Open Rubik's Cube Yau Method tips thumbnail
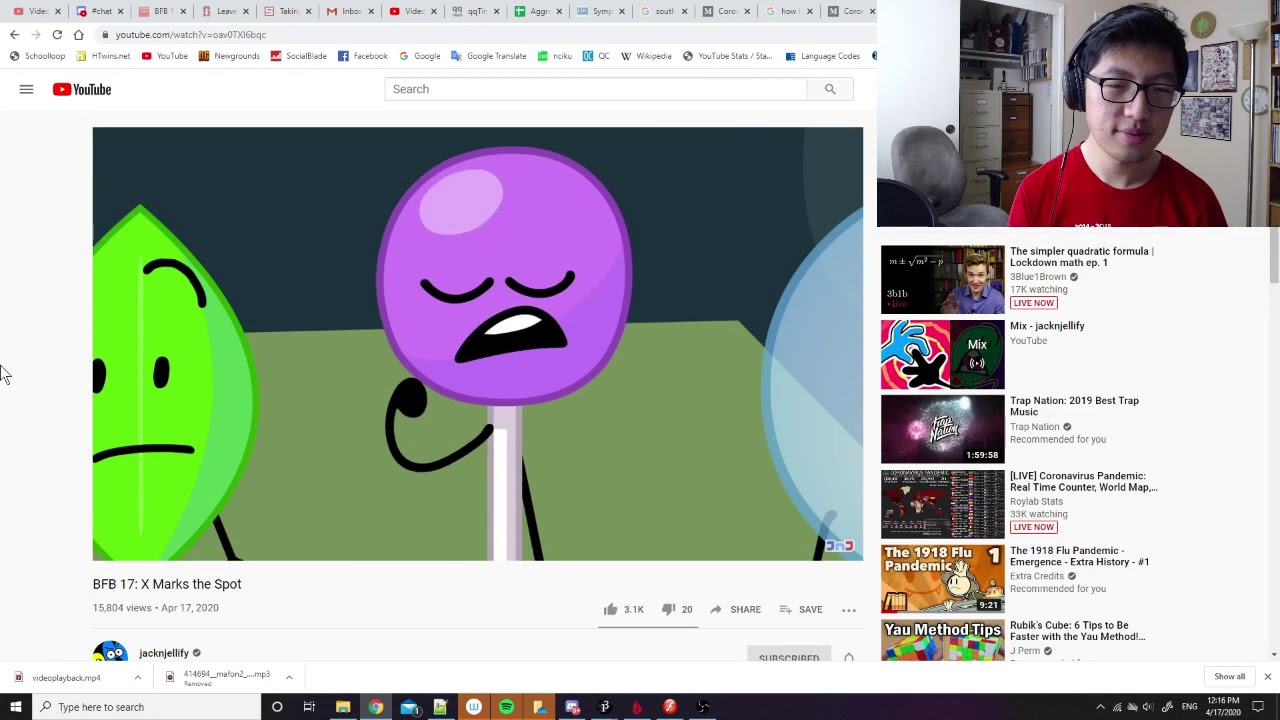Viewport: 1280px width, 720px height. 942,640
